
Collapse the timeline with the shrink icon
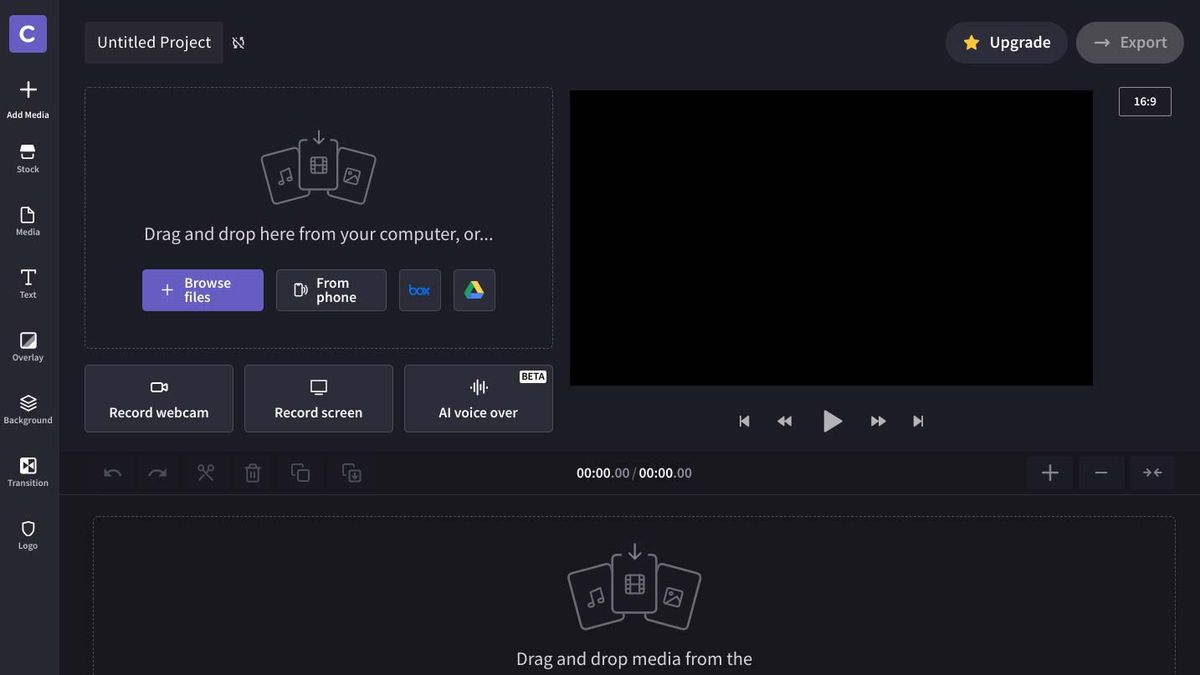pyautogui.click(x=1152, y=472)
